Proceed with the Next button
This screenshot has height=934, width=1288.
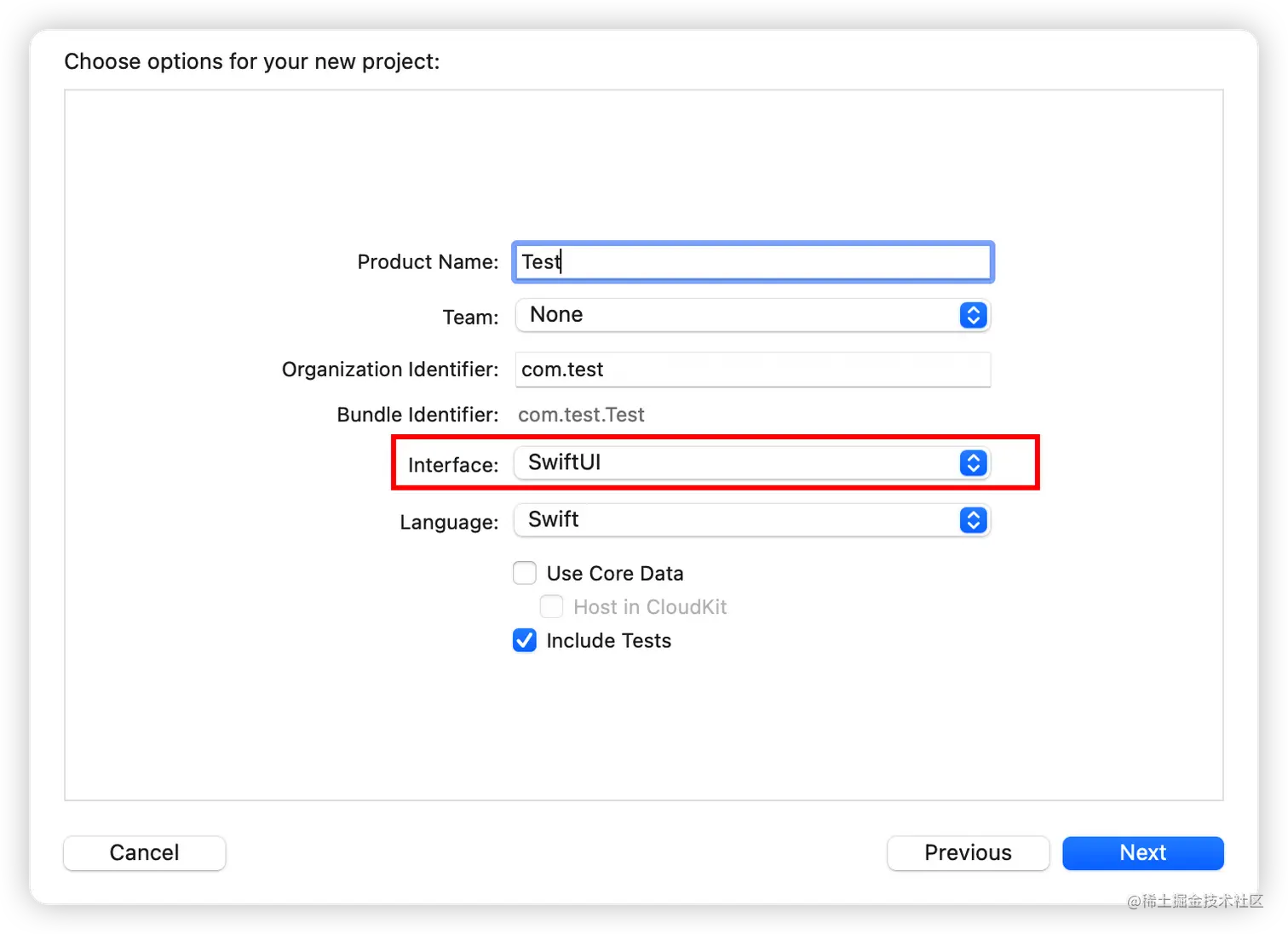coord(1143,853)
